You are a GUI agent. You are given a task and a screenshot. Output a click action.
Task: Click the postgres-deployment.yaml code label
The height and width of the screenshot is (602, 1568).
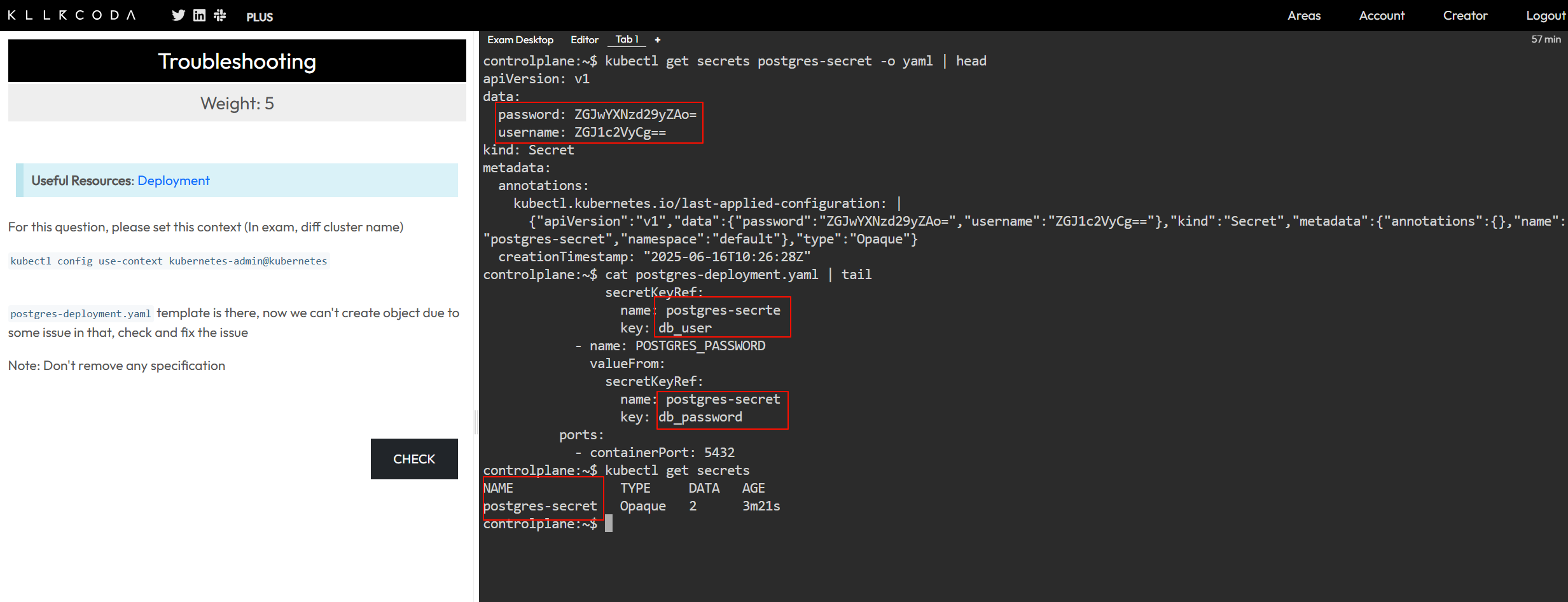pyautogui.click(x=81, y=313)
